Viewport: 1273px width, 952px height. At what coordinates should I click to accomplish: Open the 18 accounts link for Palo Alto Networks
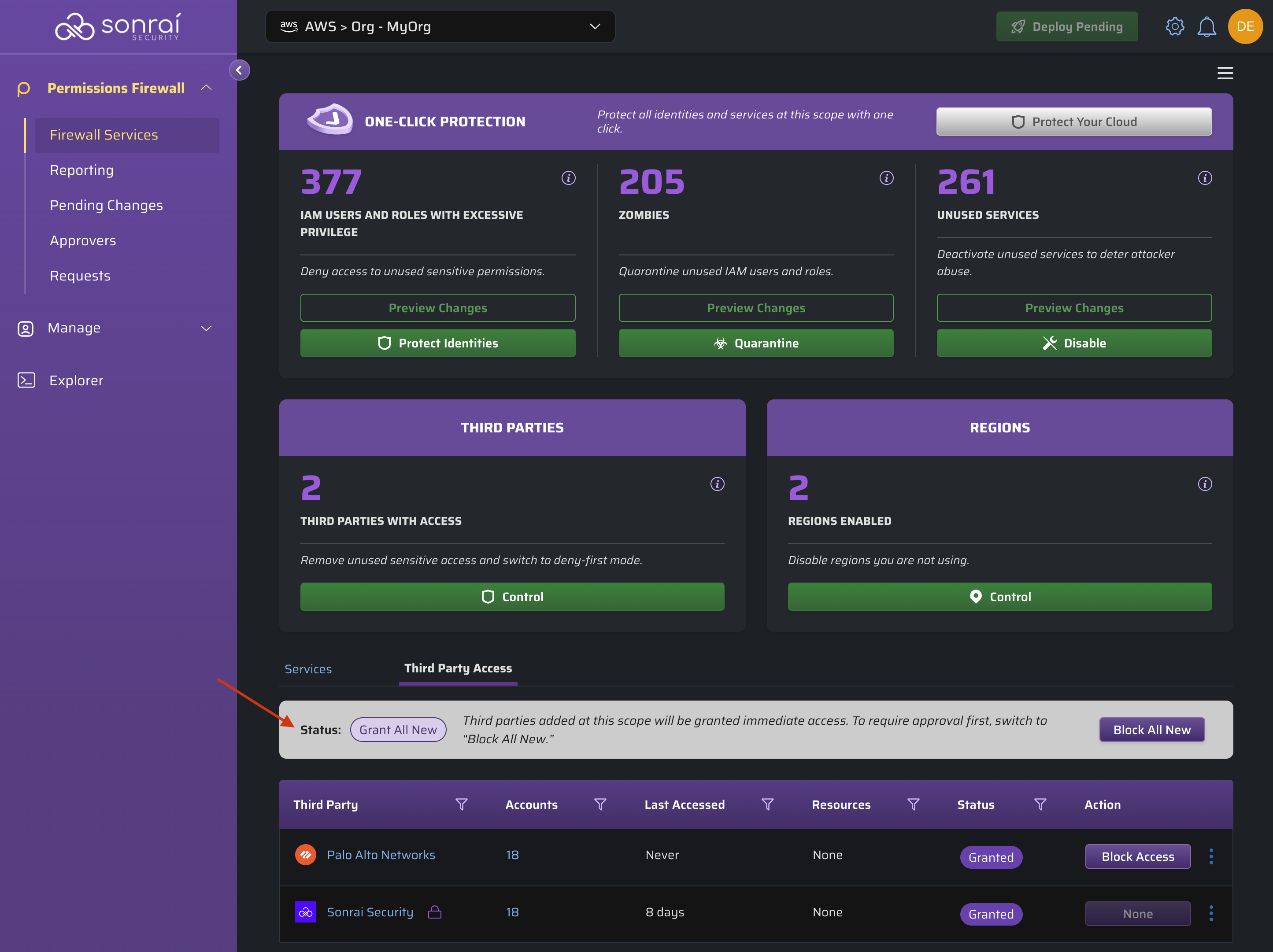pos(512,855)
